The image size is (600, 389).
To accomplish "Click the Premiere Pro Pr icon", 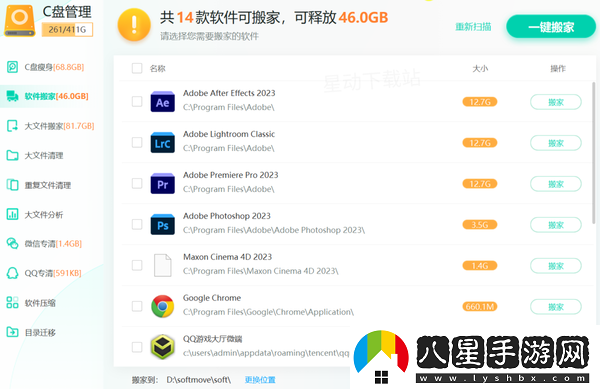I will click(x=163, y=184).
